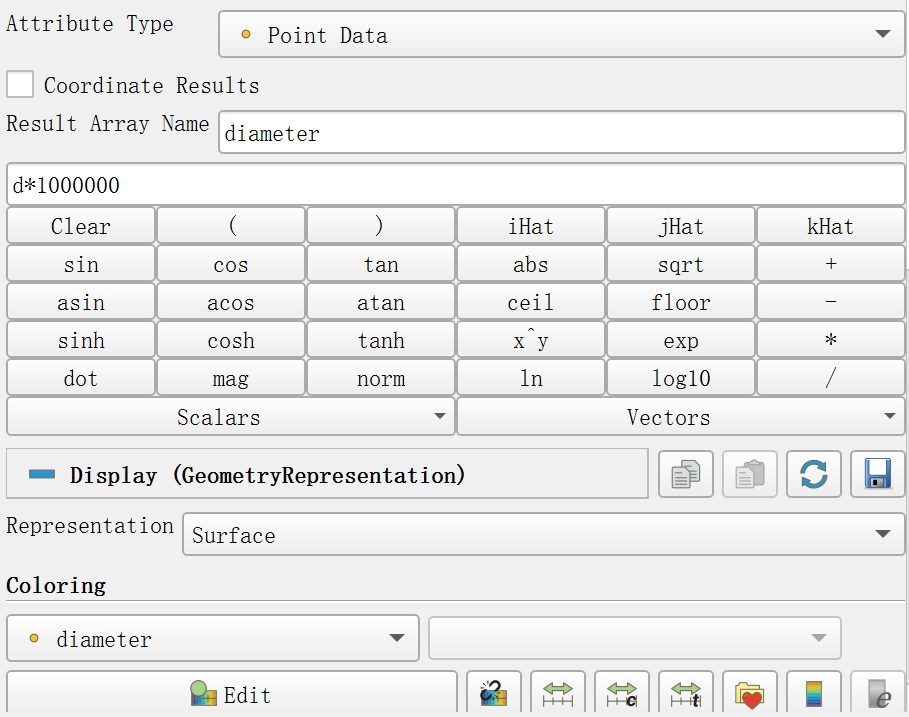Rescale to data range over all timesteps
The image size is (909, 717).
[x=686, y=693]
